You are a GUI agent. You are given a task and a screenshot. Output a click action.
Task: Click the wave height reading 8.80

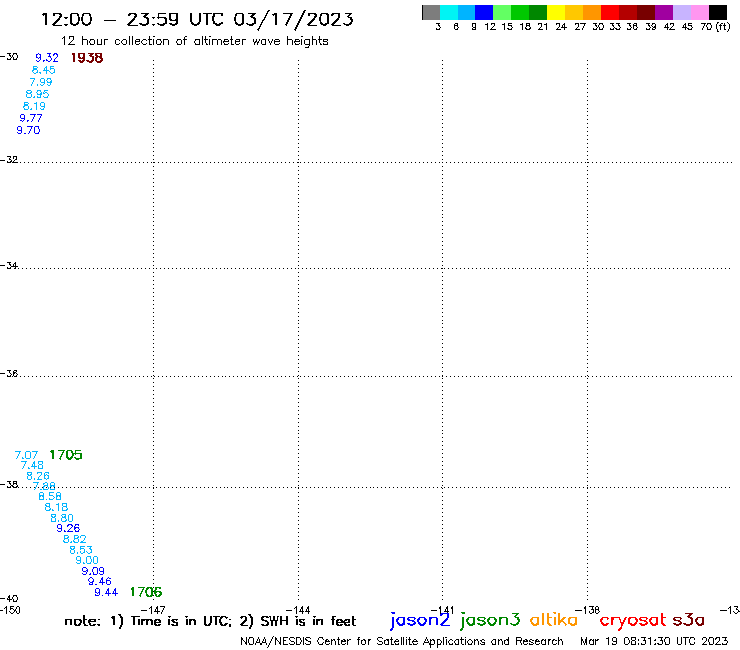coord(62,518)
